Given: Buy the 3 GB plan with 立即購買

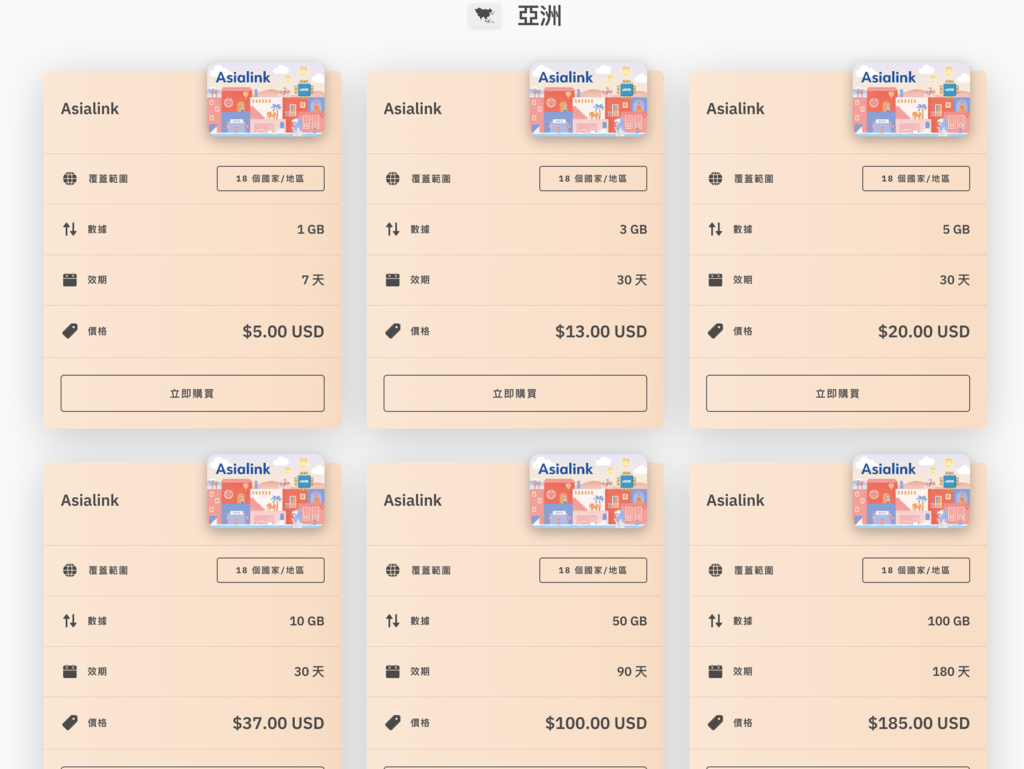Looking at the screenshot, I should click(515, 393).
